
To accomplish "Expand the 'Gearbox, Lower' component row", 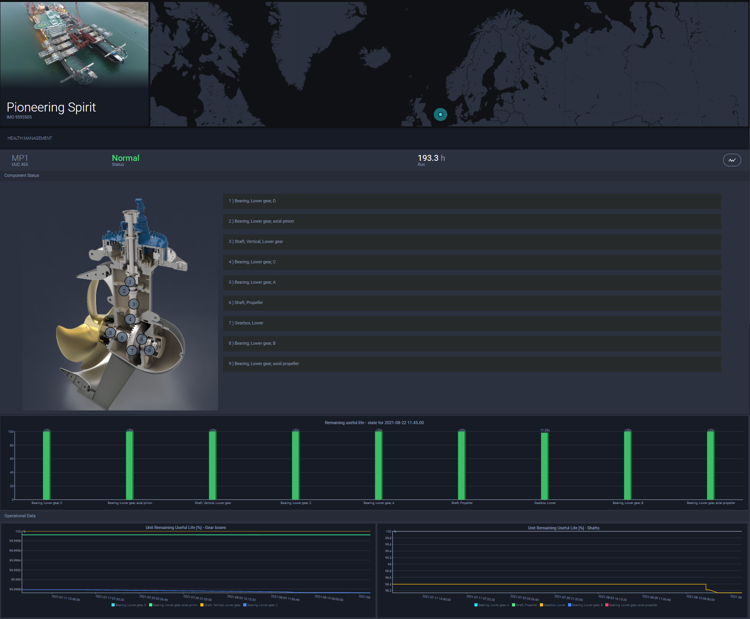I will [x=471, y=323].
